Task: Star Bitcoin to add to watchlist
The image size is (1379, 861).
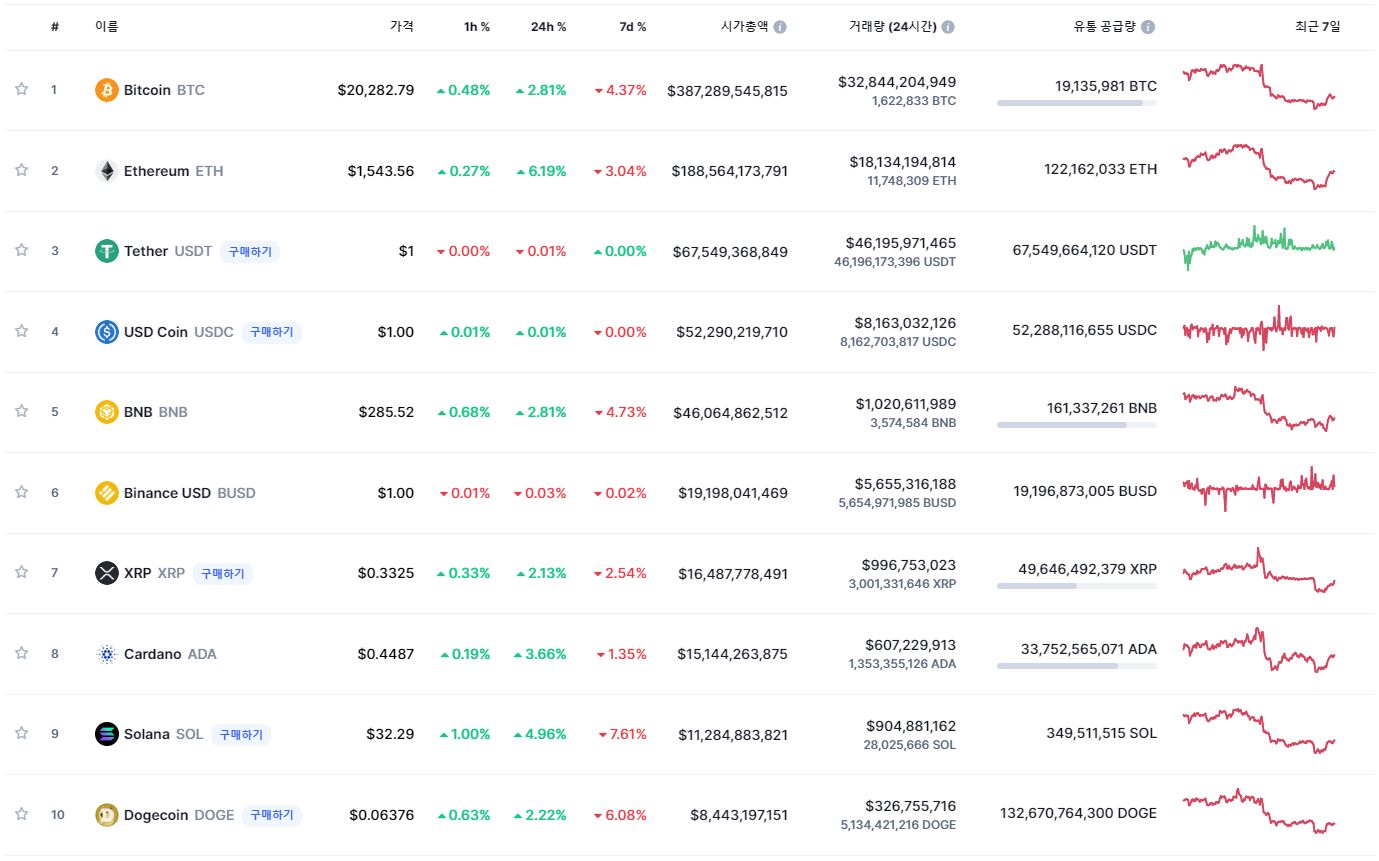Action: [x=21, y=89]
